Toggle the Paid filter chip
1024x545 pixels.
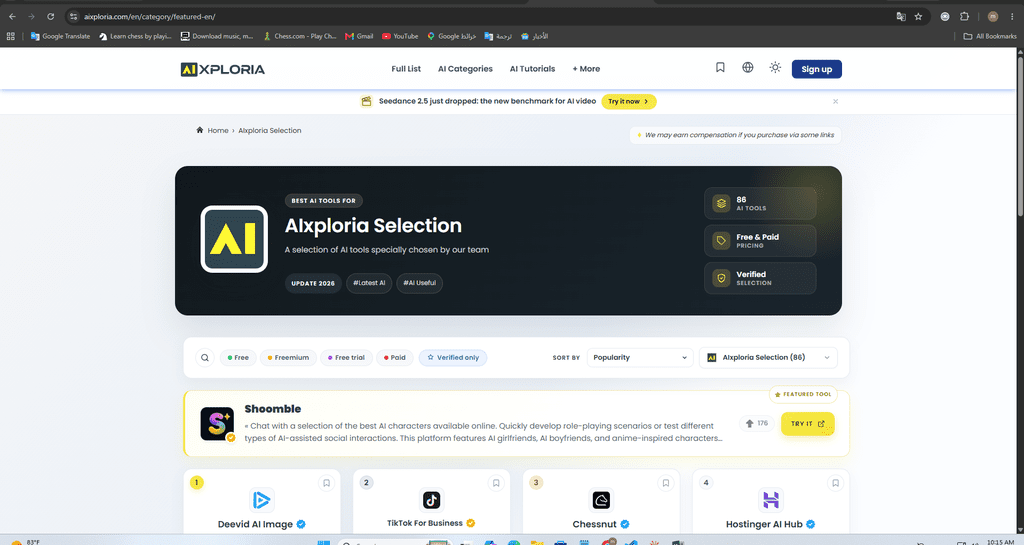(x=394, y=358)
